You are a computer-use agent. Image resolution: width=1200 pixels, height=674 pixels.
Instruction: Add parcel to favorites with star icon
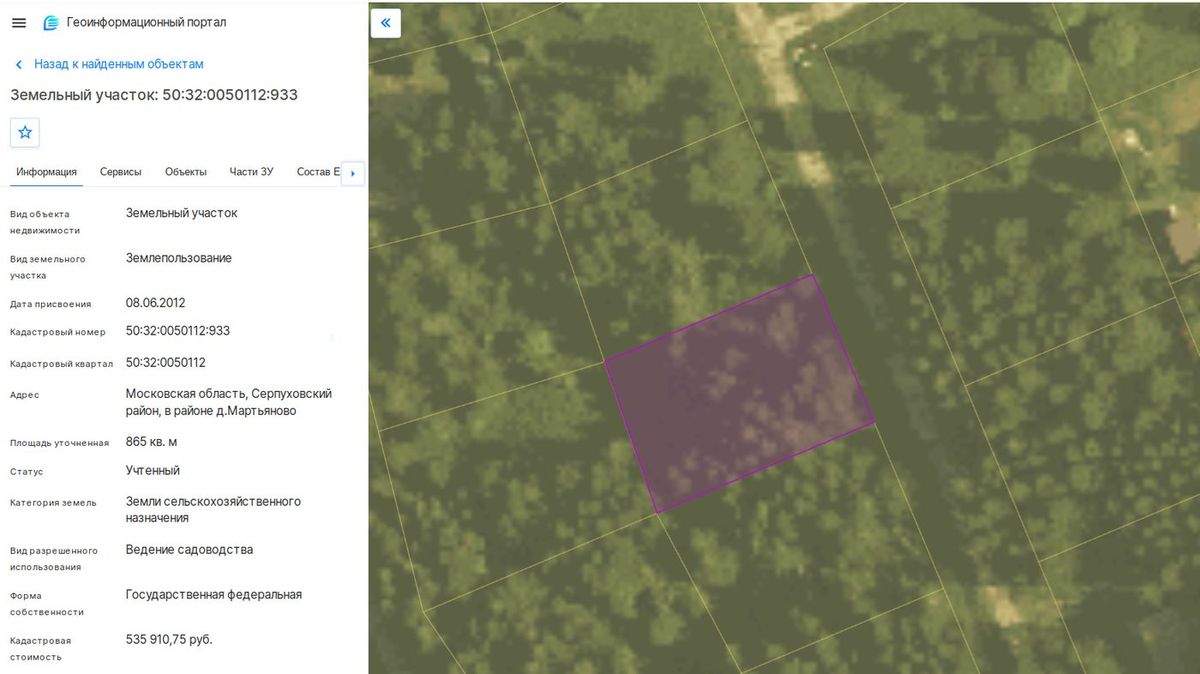coord(25,132)
